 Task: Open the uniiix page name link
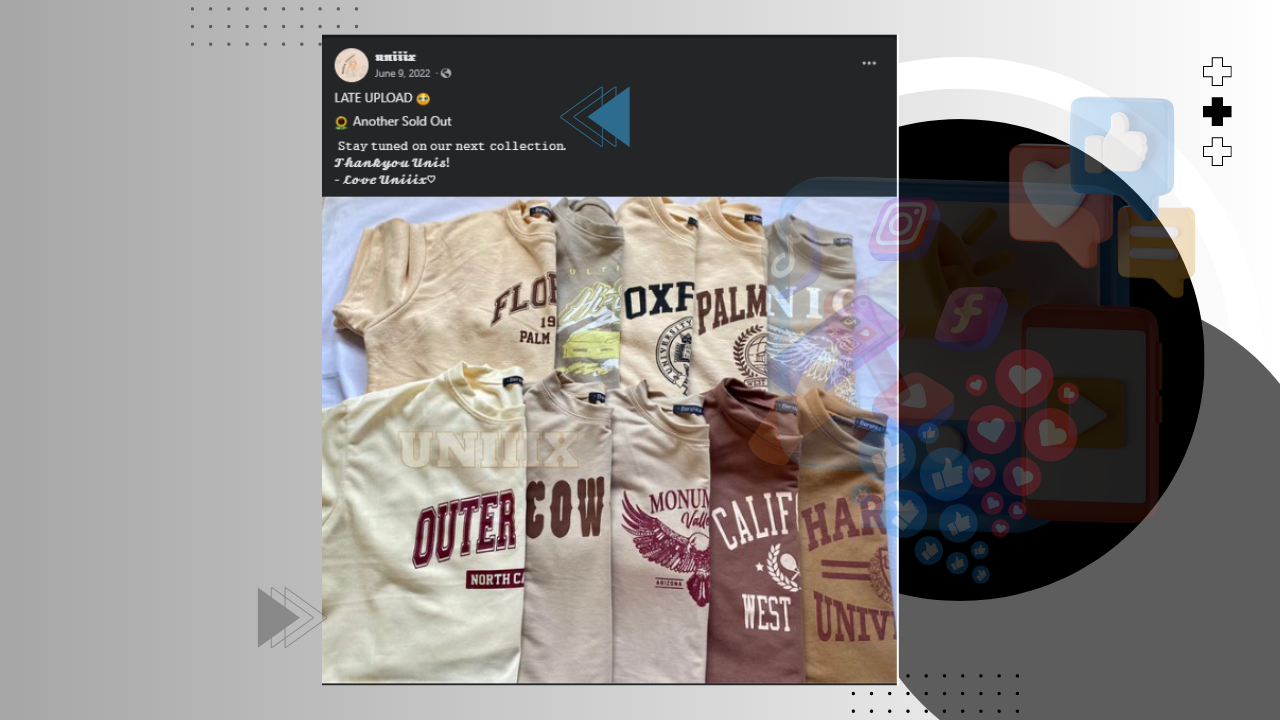pos(395,57)
